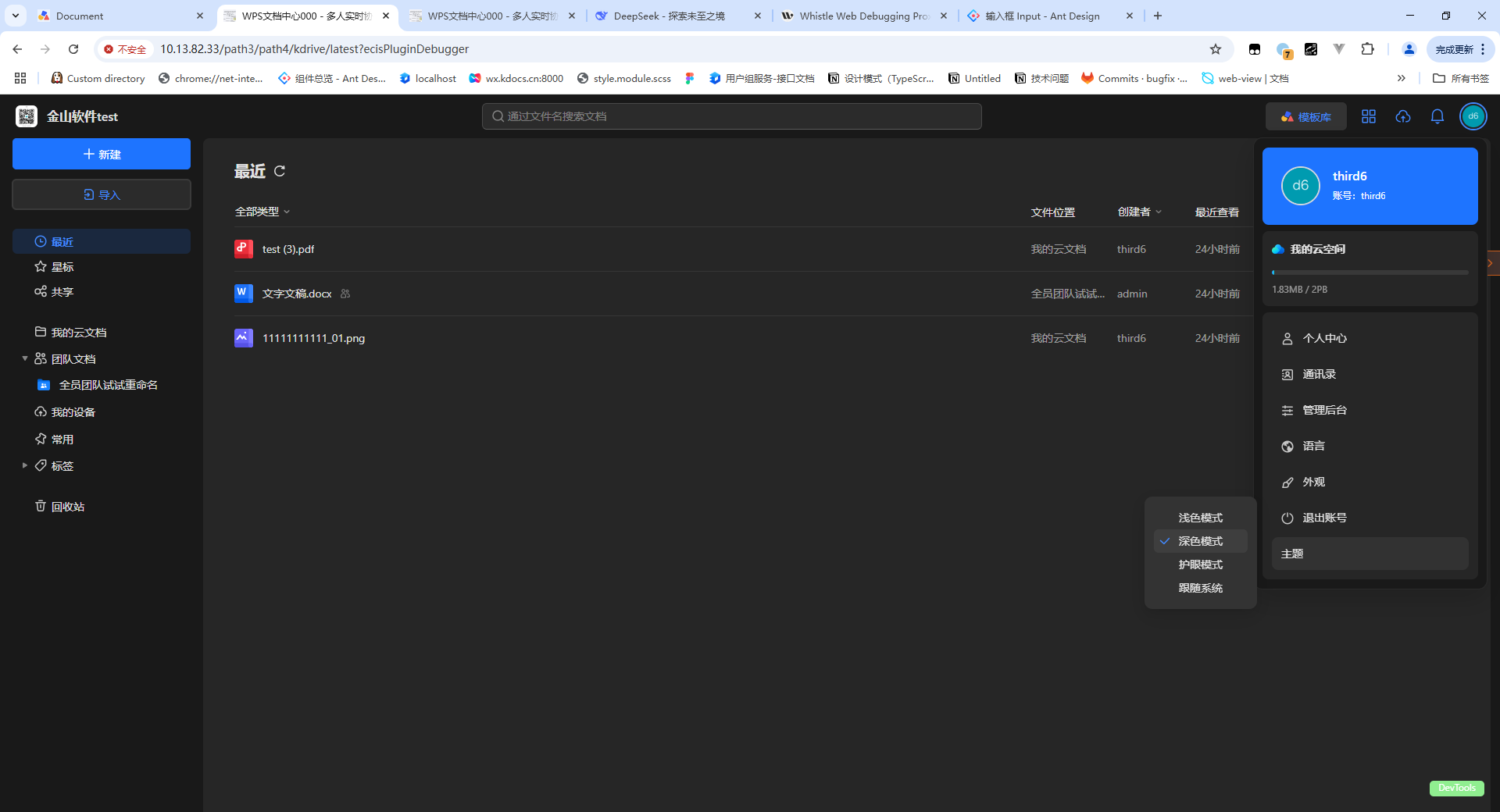Screen dimensions: 1500x812
Task: Show more bookmarks chevron
Action: point(1402,78)
